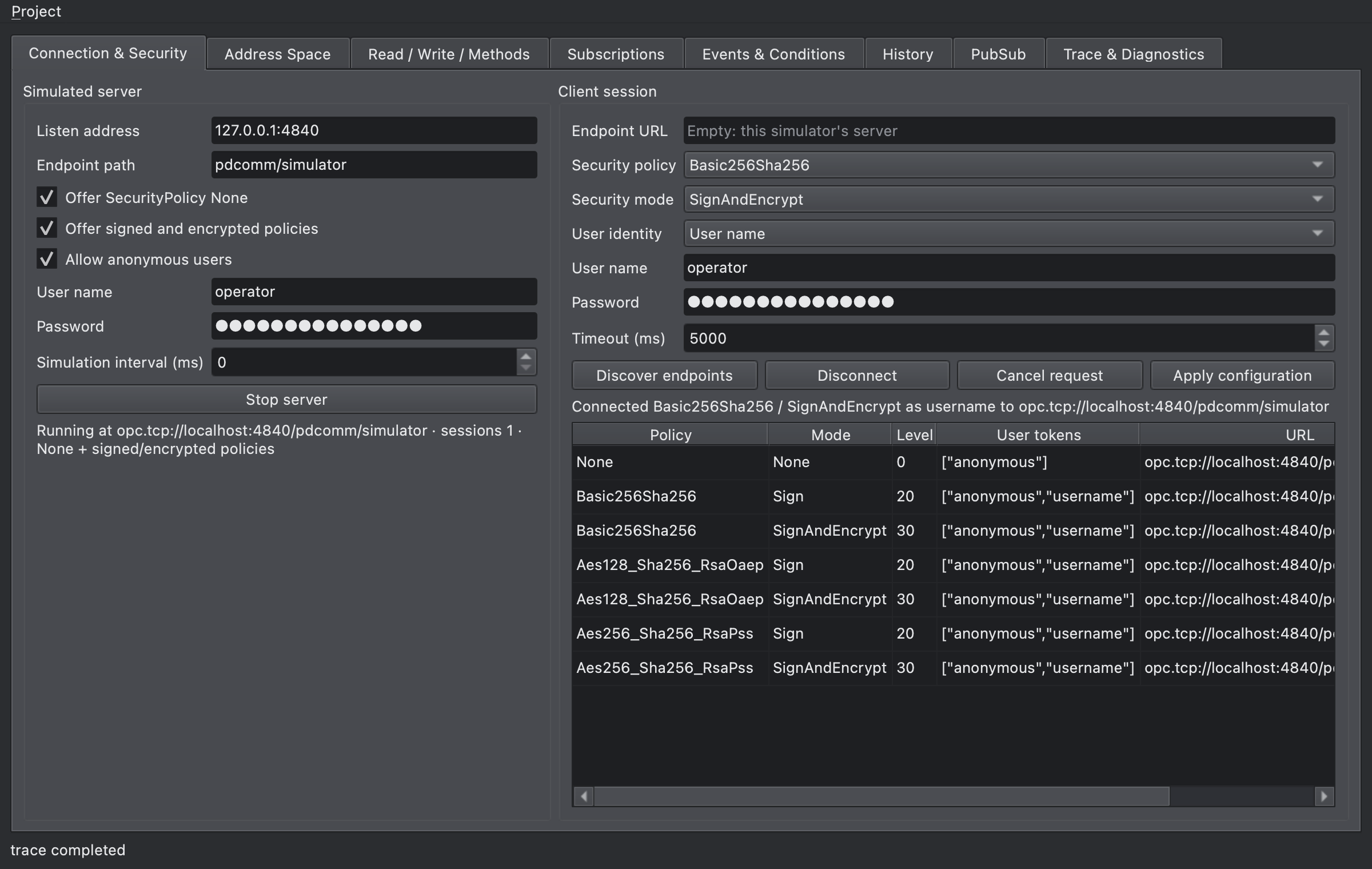
Task: Open the PubSub tab
Action: tap(998, 54)
